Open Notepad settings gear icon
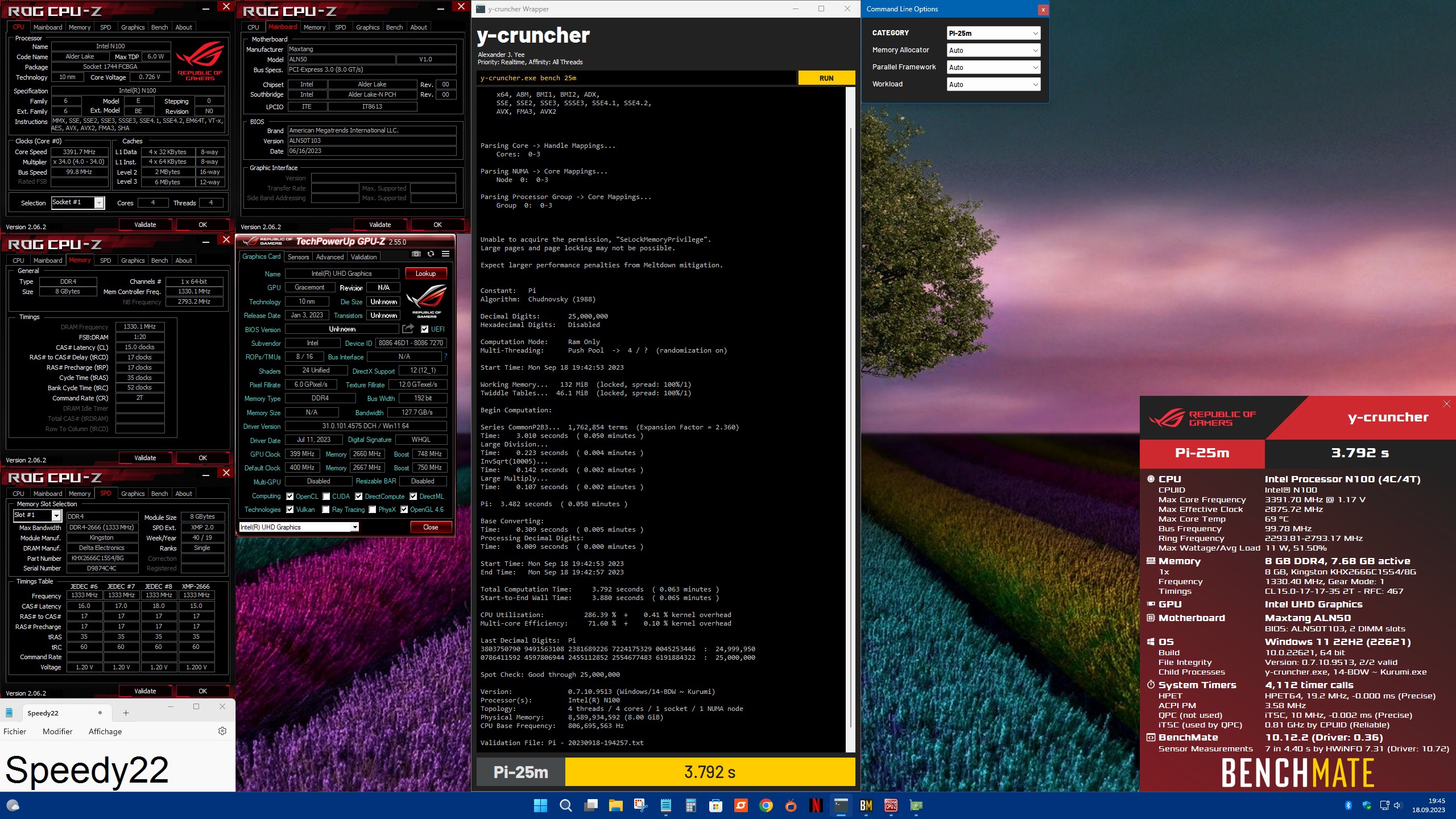1456x819 pixels. pyautogui.click(x=222, y=731)
